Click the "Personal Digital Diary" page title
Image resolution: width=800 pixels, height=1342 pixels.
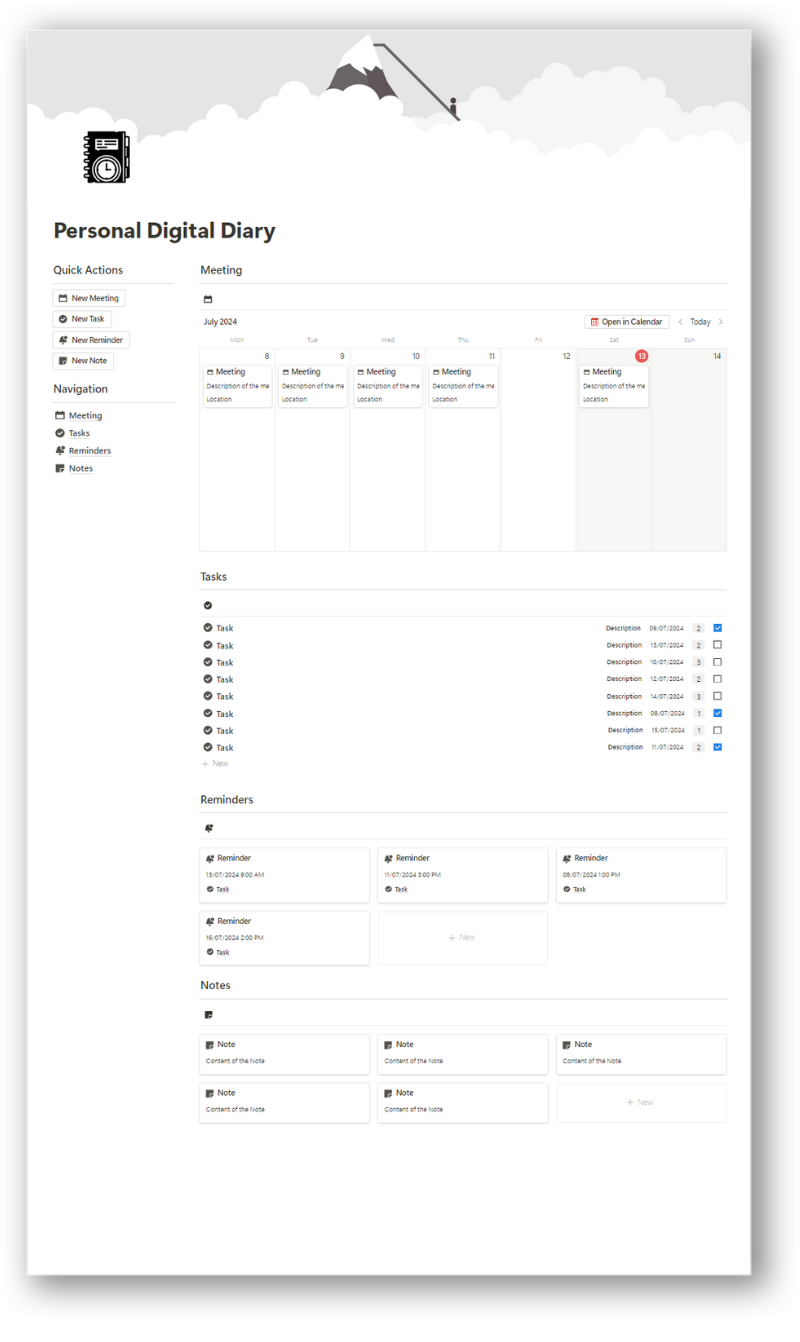click(x=164, y=231)
